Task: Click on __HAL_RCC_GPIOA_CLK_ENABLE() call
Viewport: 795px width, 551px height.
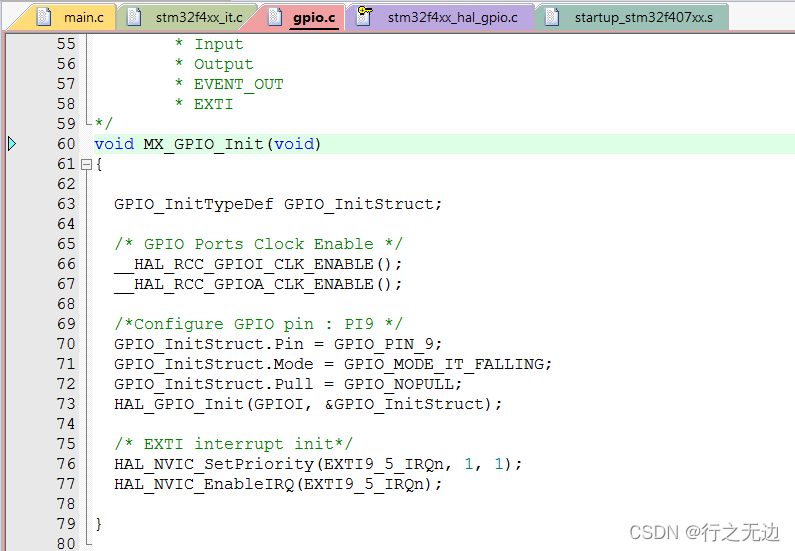Action: (258, 284)
